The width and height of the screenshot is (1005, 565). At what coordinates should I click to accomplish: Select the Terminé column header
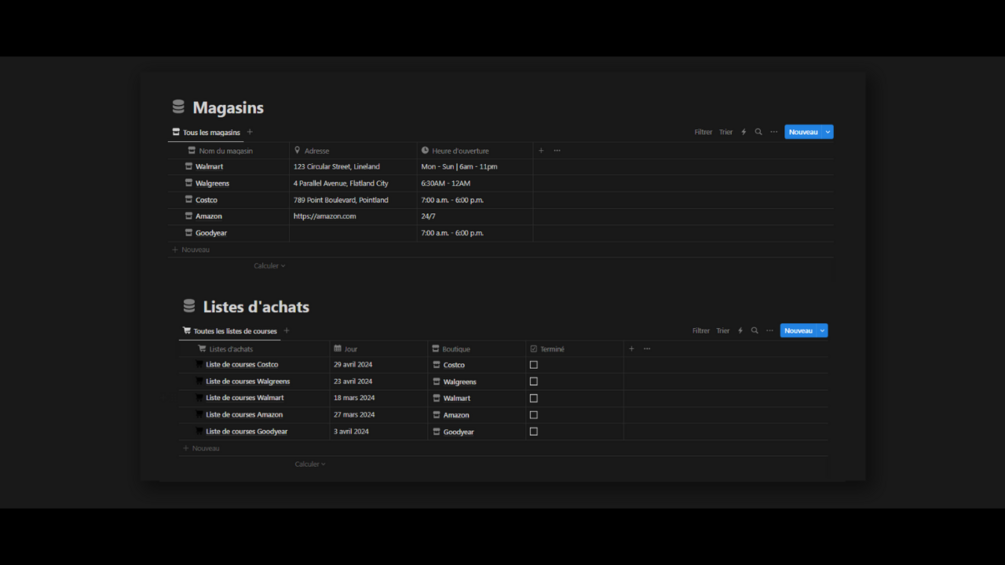point(547,349)
